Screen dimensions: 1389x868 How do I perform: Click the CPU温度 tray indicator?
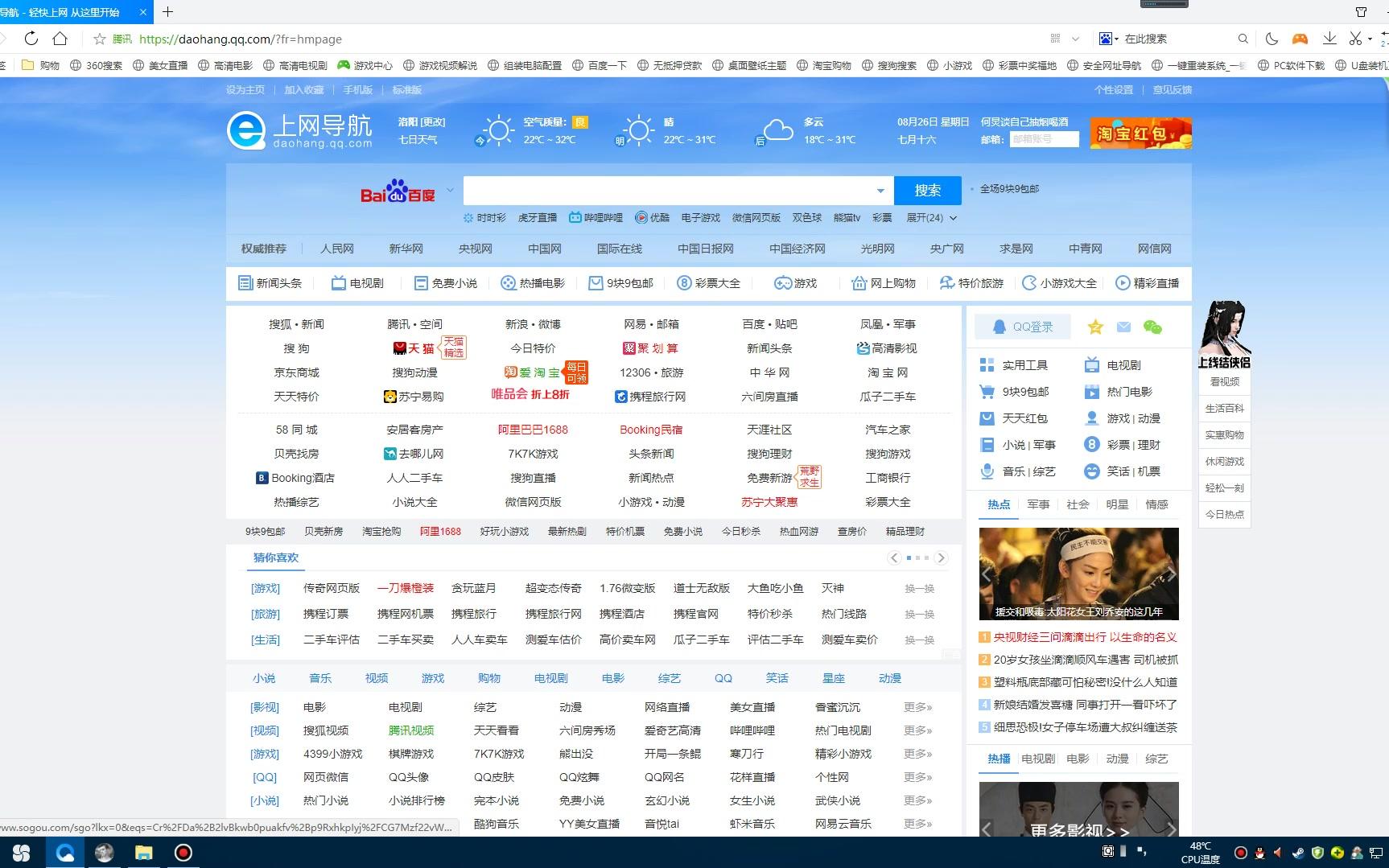pos(1200,853)
